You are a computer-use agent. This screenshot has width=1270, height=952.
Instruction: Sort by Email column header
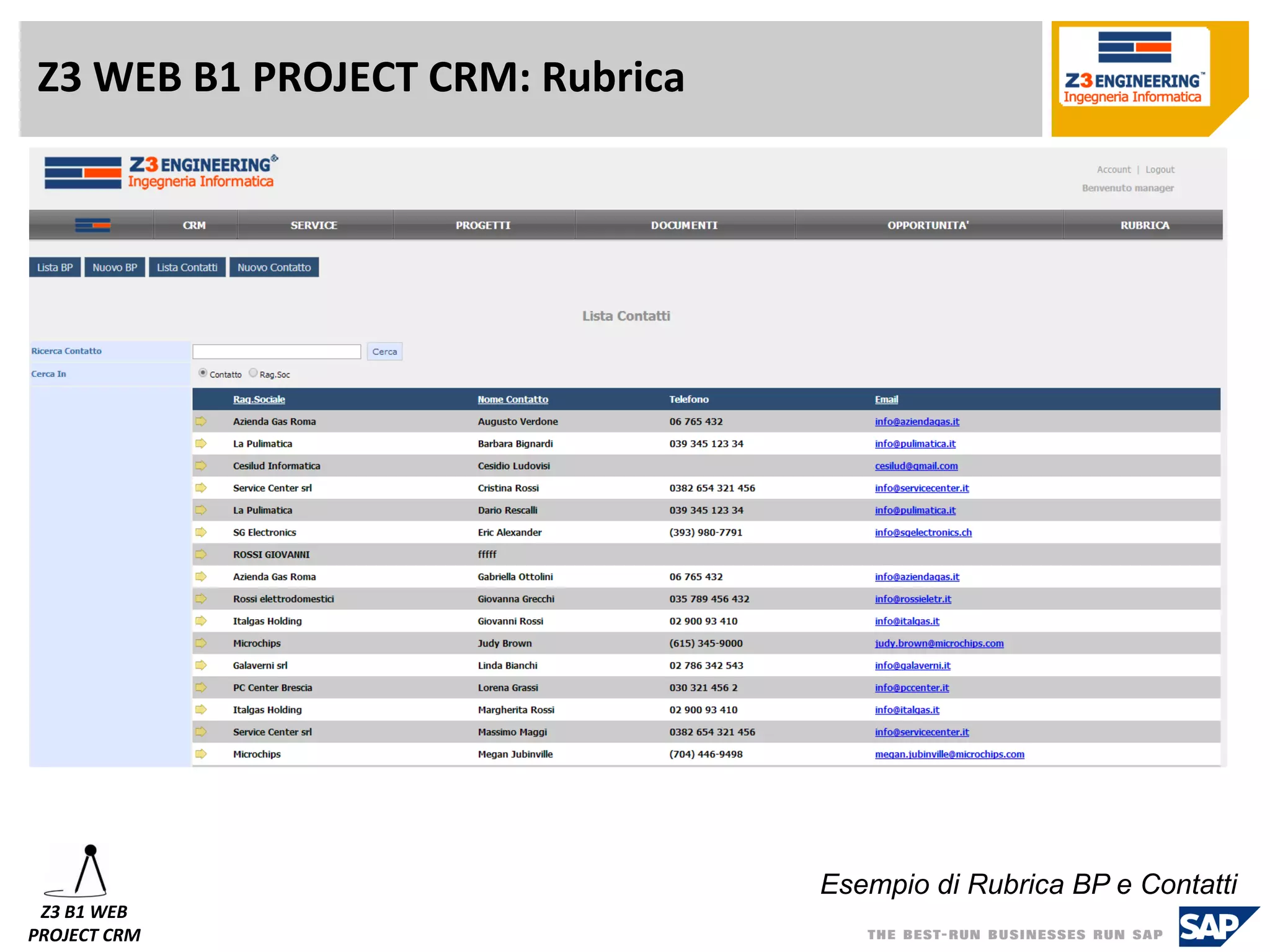pyautogui.click(x=886, y=400)
